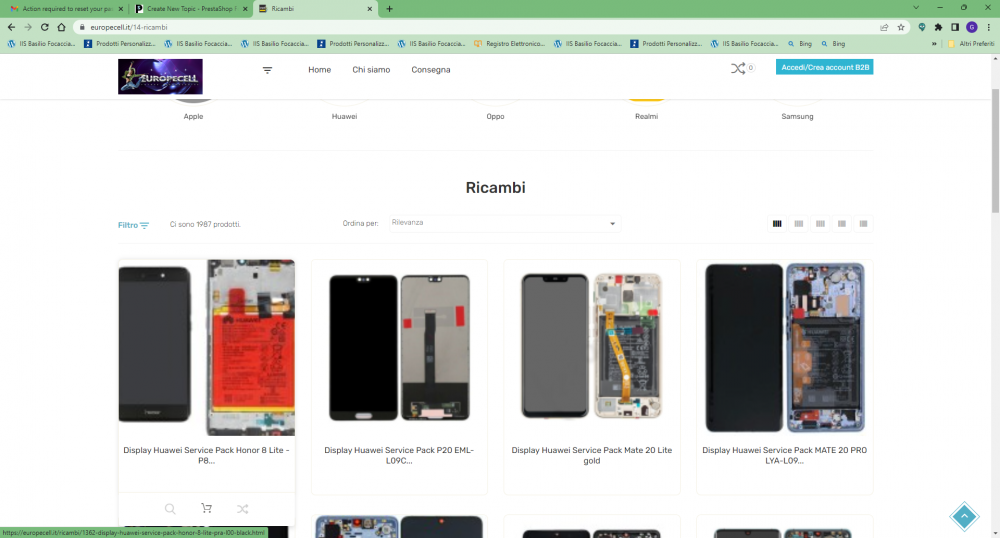This screenshot has height=538, width=1000.
Task: Open the Realmi category link
Action: pyautogui.click(x=647, y=117)
